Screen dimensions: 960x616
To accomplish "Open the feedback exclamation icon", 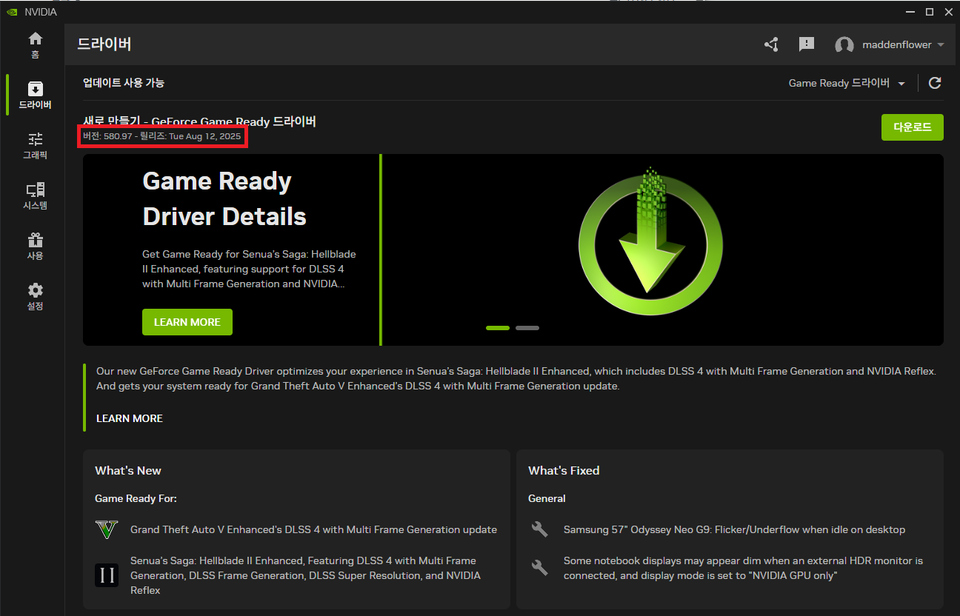I will coord(806,44).
